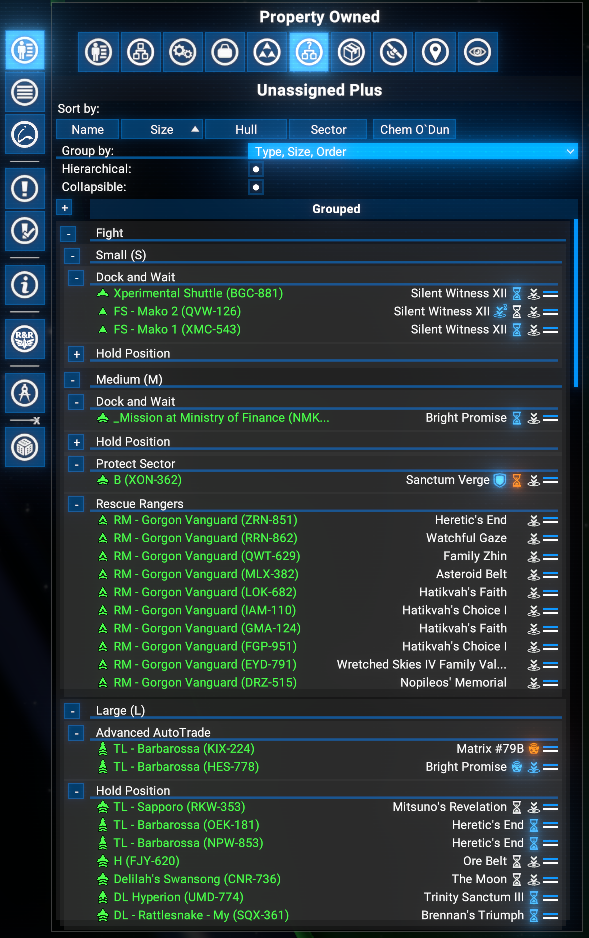Collapse the Protect Sector group
Image resolution: width=589 pixels, height=938 pixels.
[76, 464]
